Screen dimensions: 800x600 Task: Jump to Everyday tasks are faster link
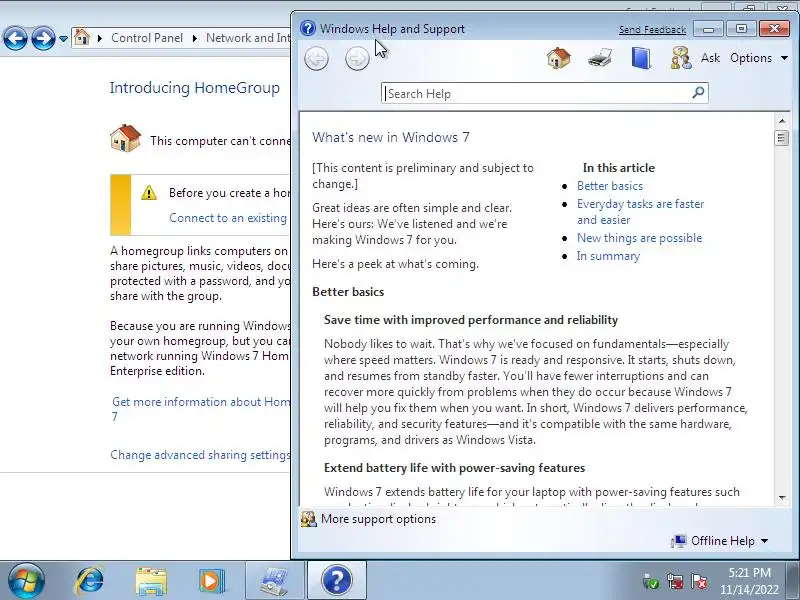coord(640,212)
